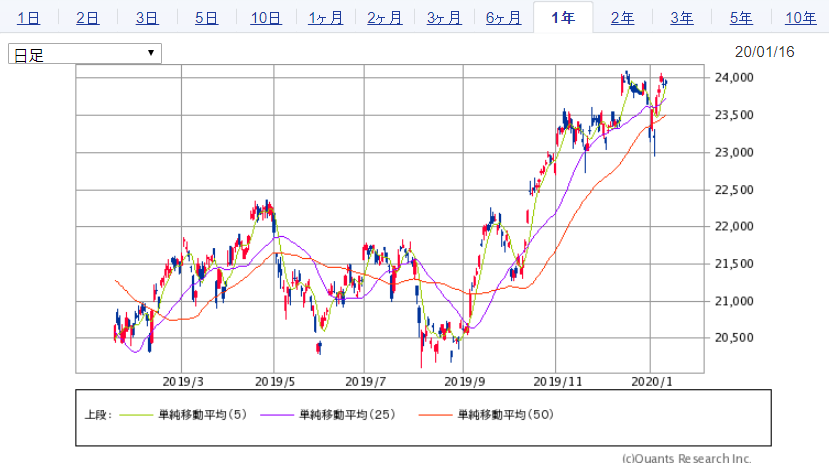Screen dimensions: 829x468
Task: Click the orange 50-day moving average legend line
Action: pyautogui.click(x=435, y=415)
